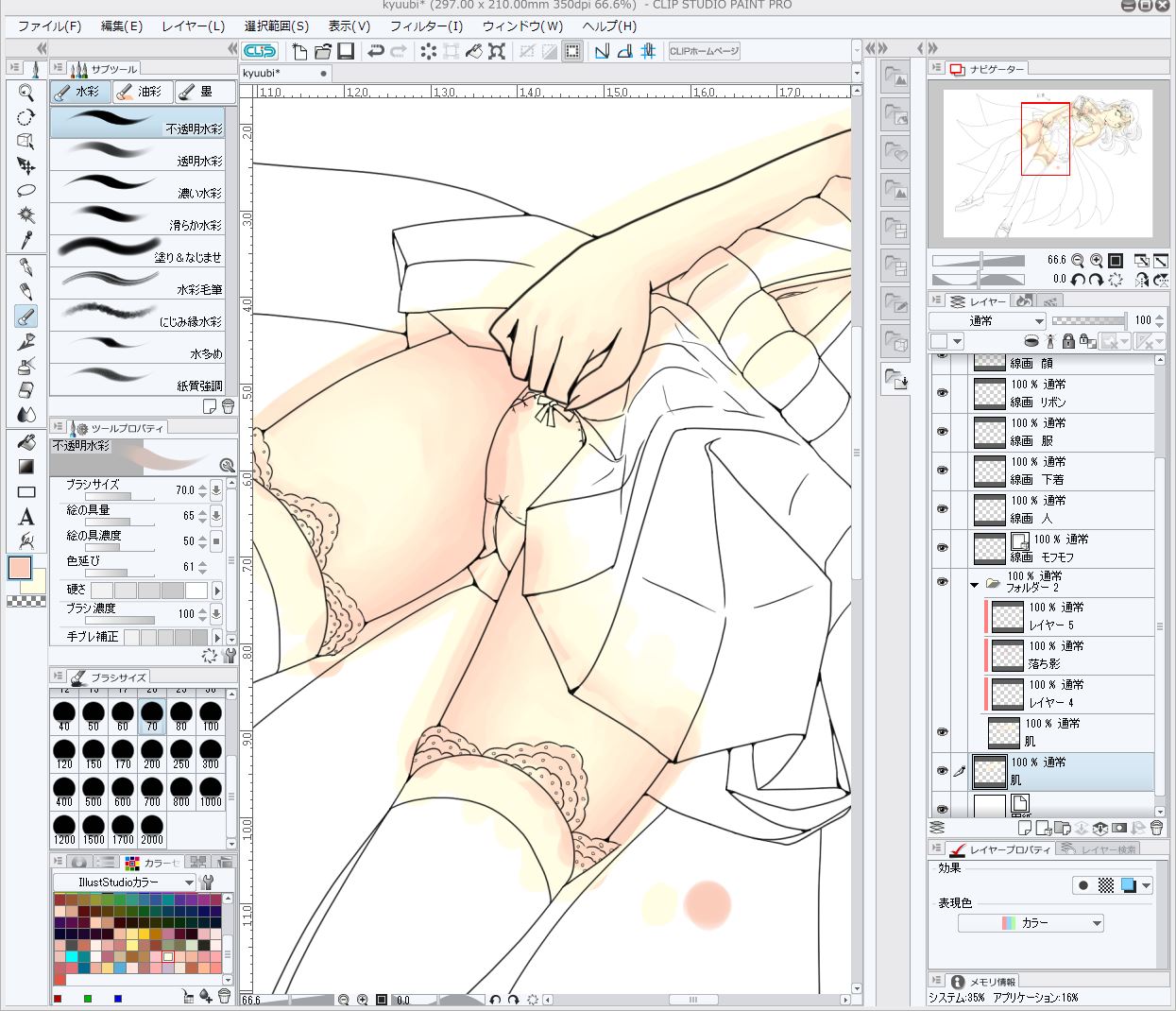
Task: Open the blending mode 通常 dropdown
Action: tap(987, 321)
